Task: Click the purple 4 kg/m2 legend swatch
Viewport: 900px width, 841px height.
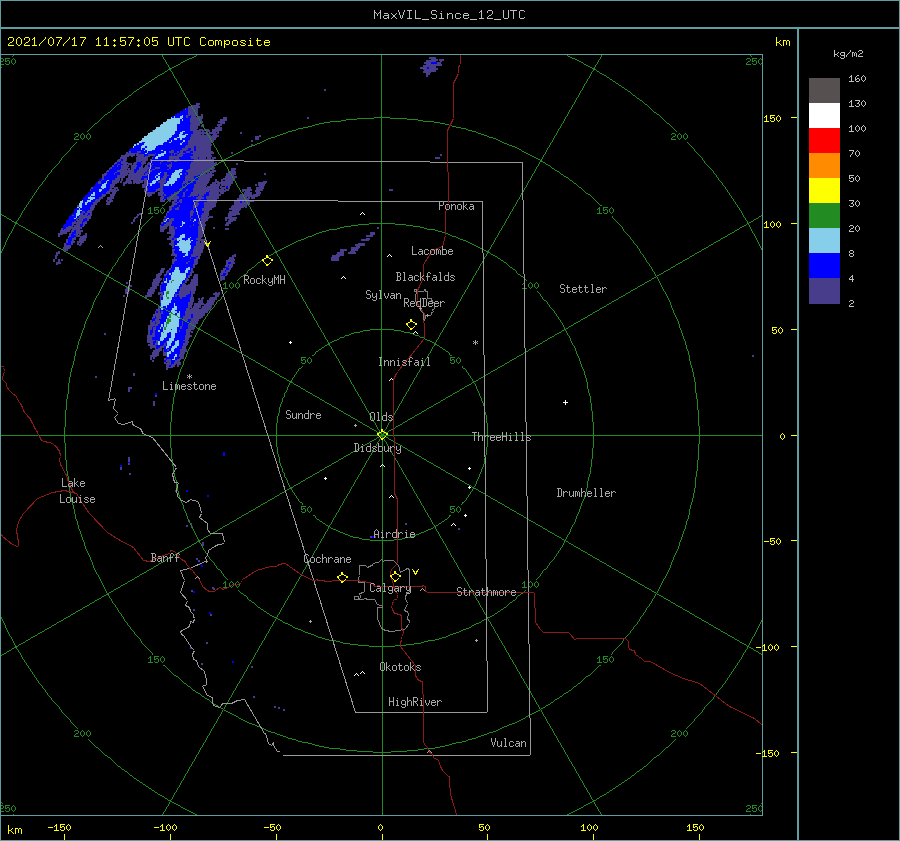Action: 824,290
